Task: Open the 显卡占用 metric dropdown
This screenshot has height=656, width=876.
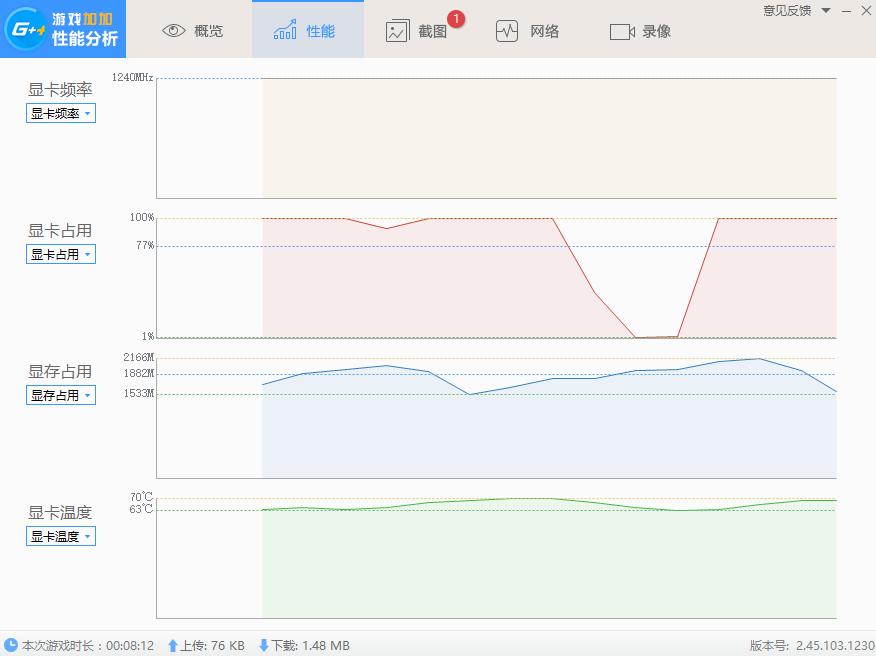Action: (60, 254)
